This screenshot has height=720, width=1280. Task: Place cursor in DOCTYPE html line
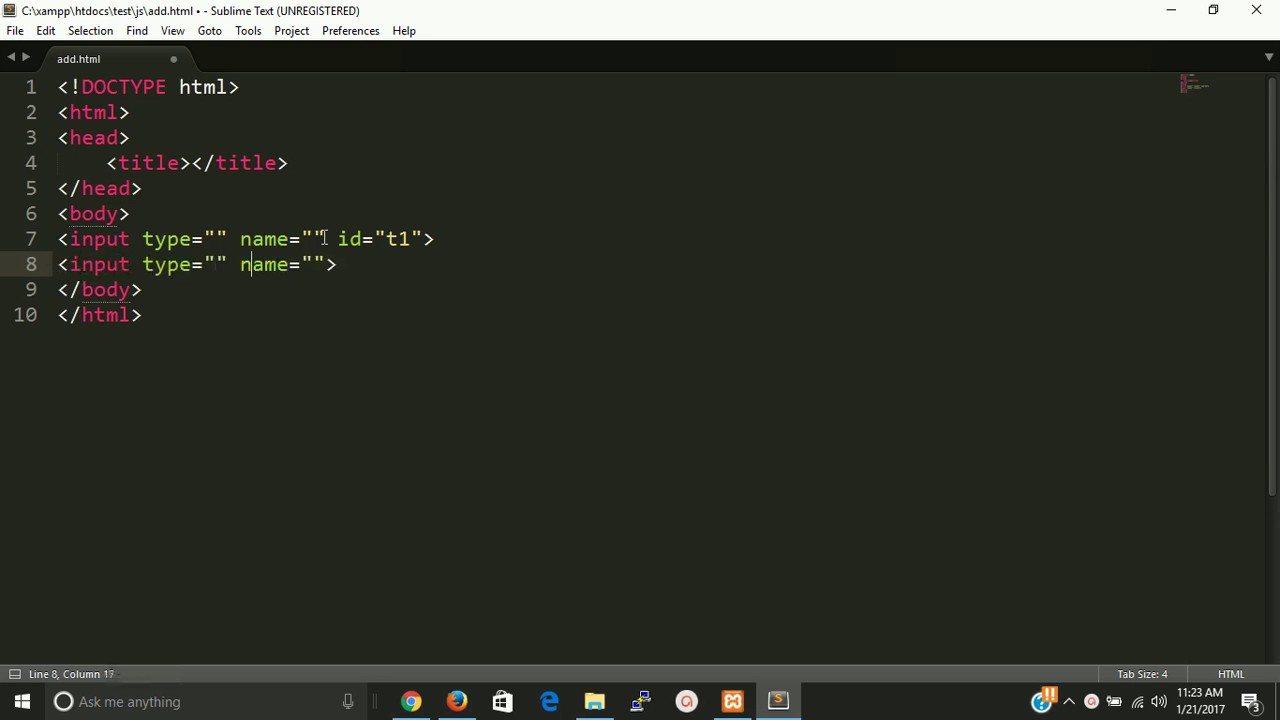pyautogui.click(x=148, y=87)
